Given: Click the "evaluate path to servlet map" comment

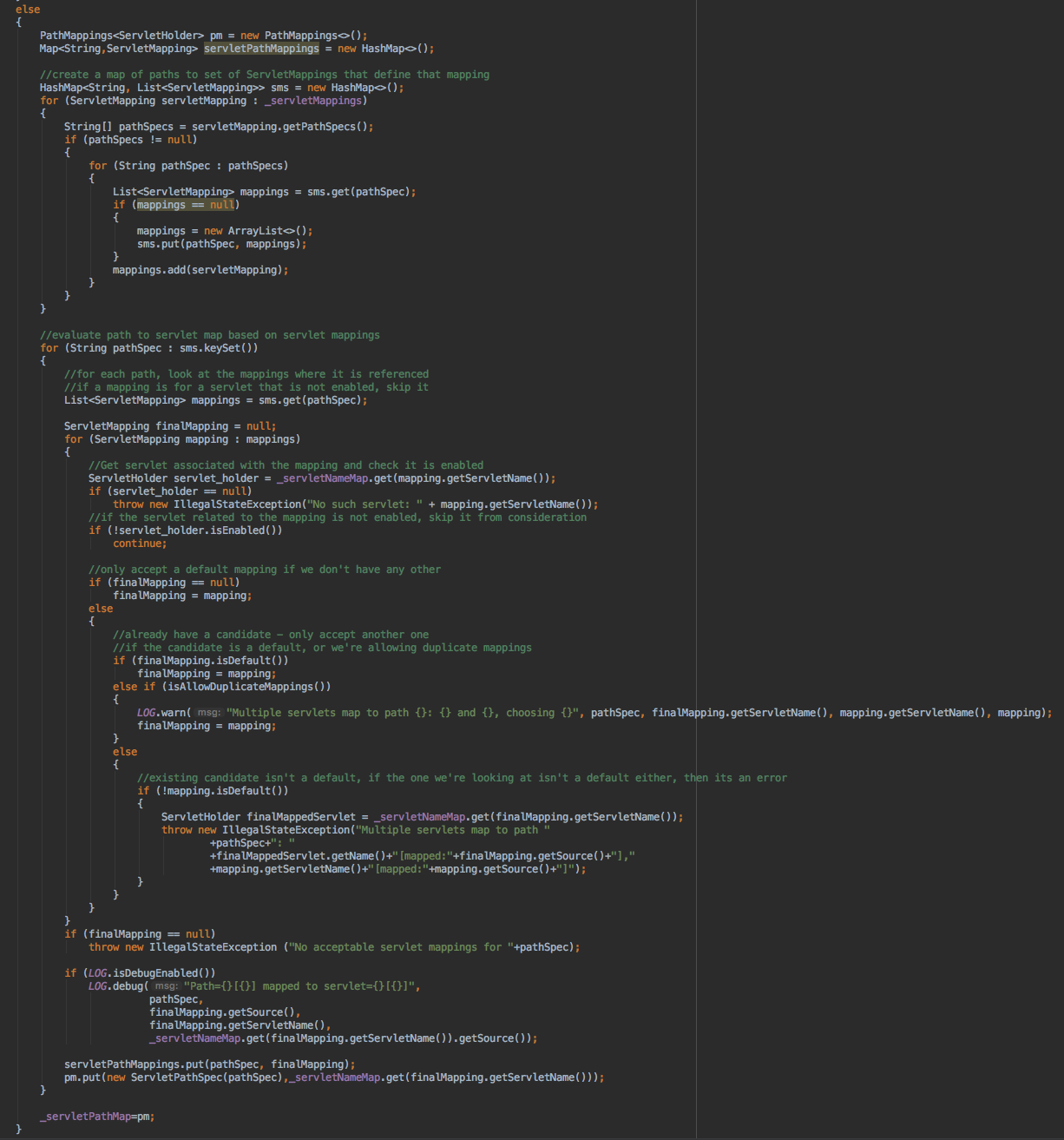Looking at the screenshot, I should 209,335.
